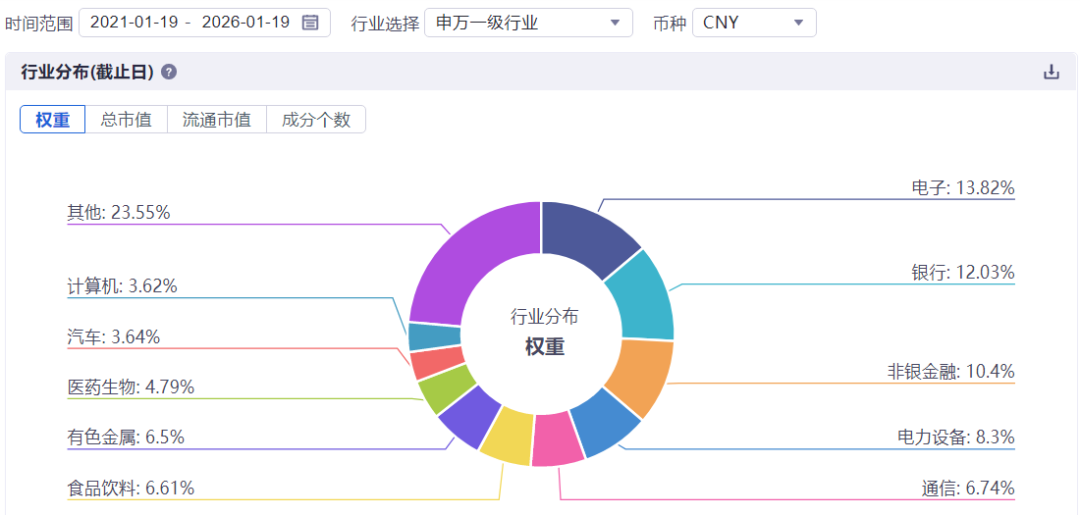
Task: Click the 时间范围 label
Action: coord(39,23)
